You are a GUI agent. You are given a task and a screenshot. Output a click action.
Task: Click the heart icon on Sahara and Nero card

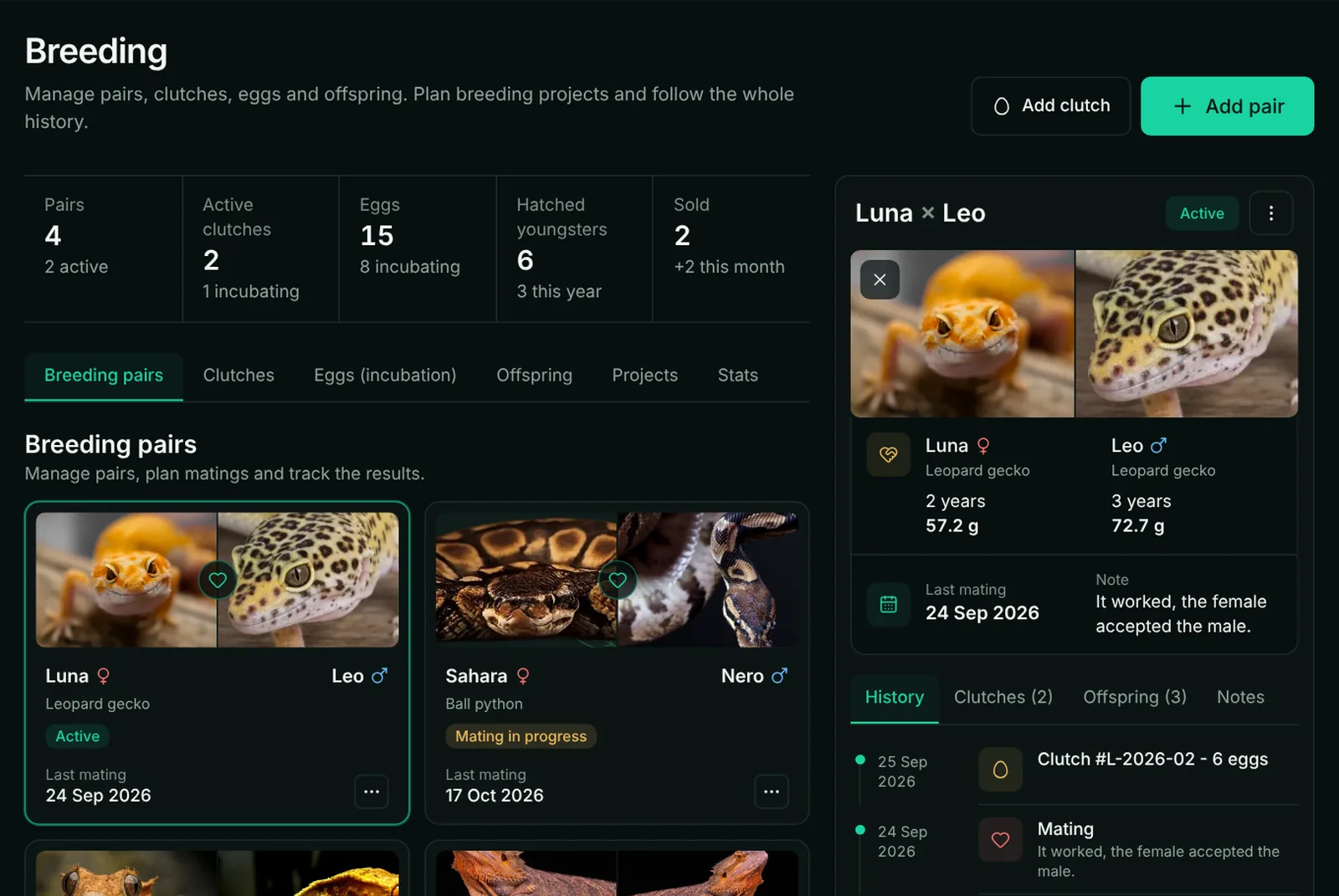click(618, 580)
